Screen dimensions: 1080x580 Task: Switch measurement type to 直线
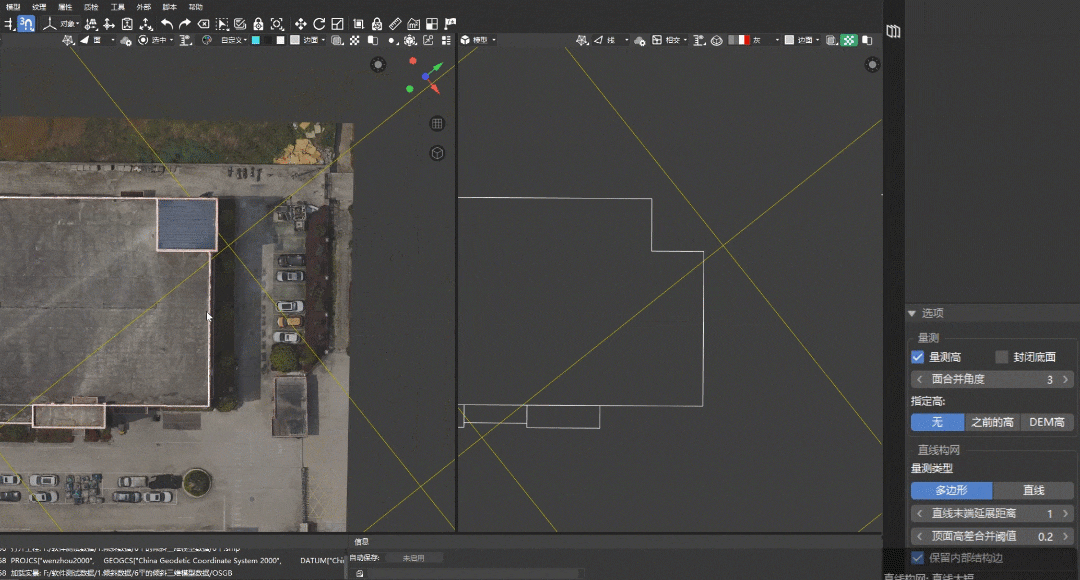[1033, 490]
